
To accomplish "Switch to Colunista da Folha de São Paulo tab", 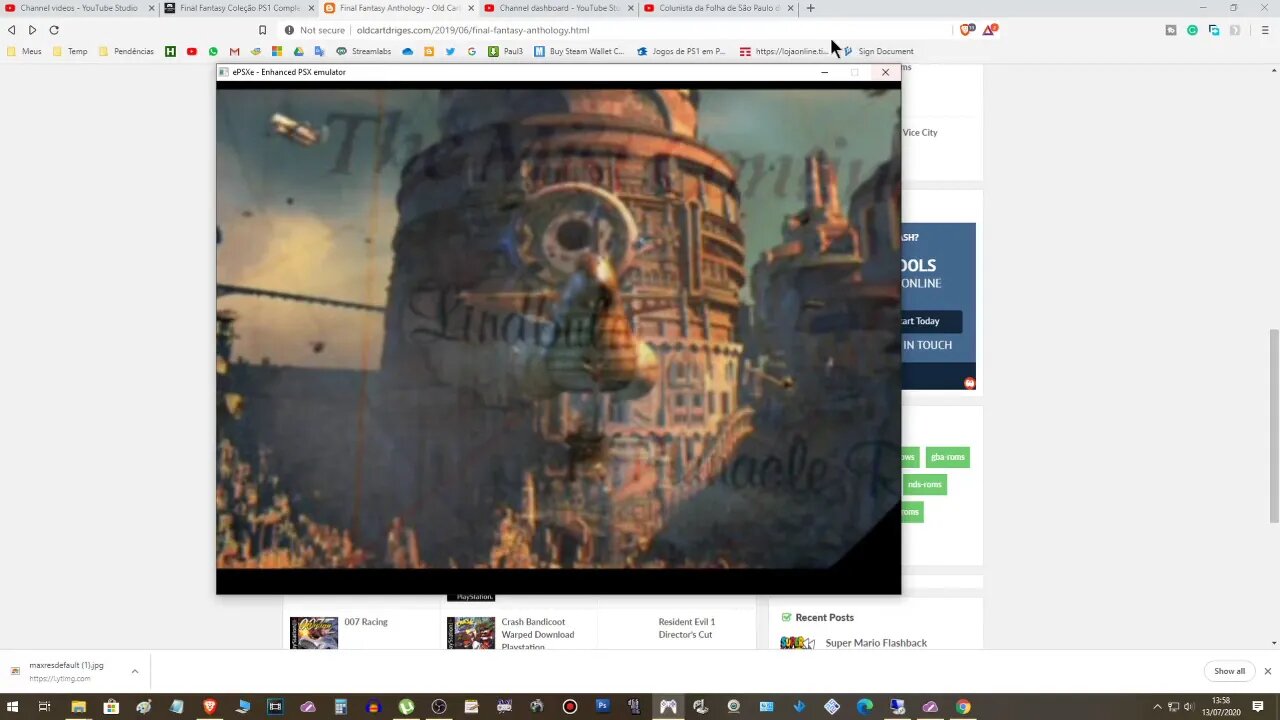I will click(718, 8).
